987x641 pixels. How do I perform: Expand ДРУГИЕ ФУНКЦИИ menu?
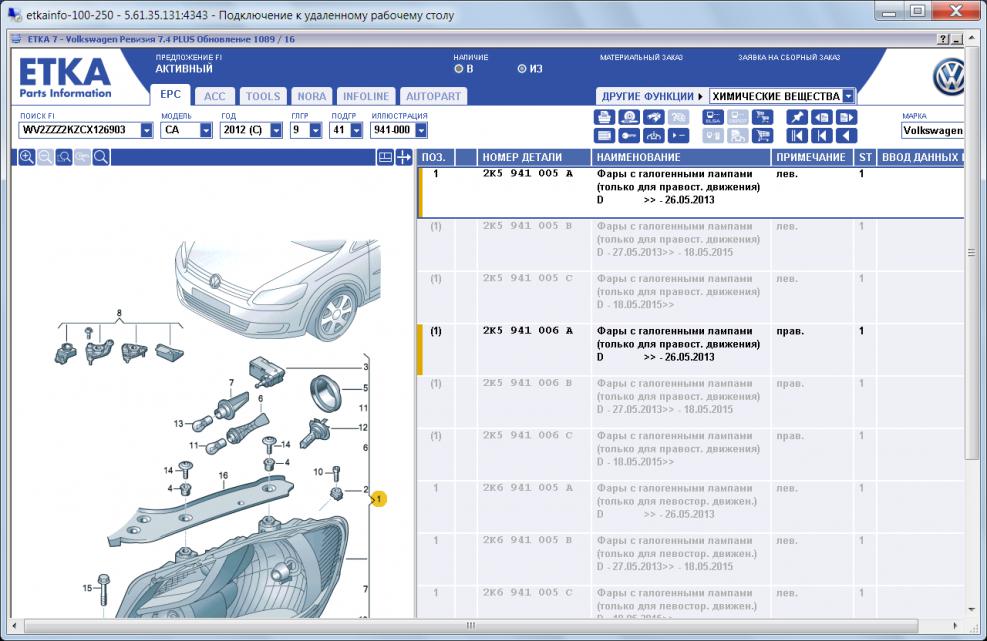point(651,96)
